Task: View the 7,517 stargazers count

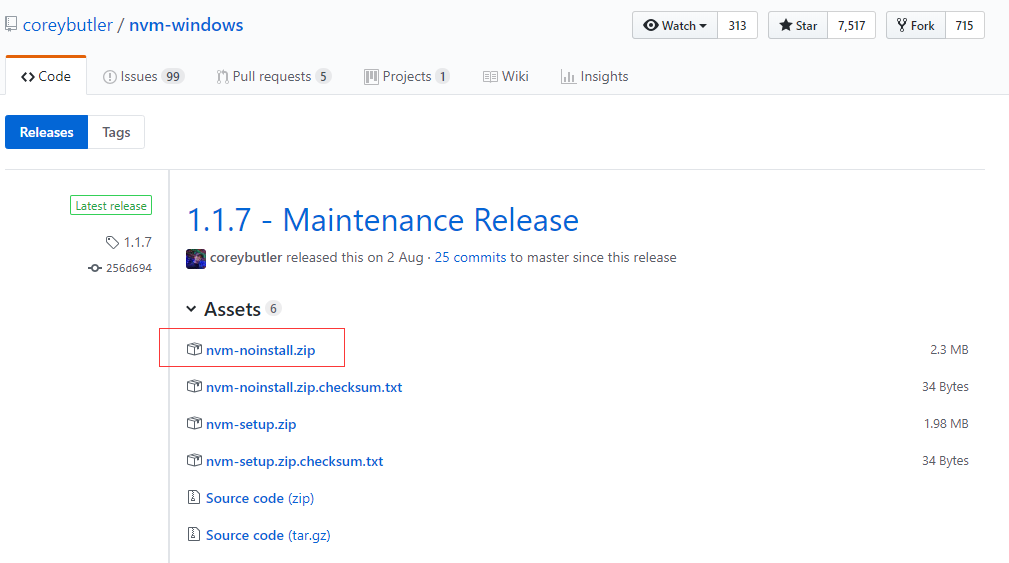Action: [851, 25]
